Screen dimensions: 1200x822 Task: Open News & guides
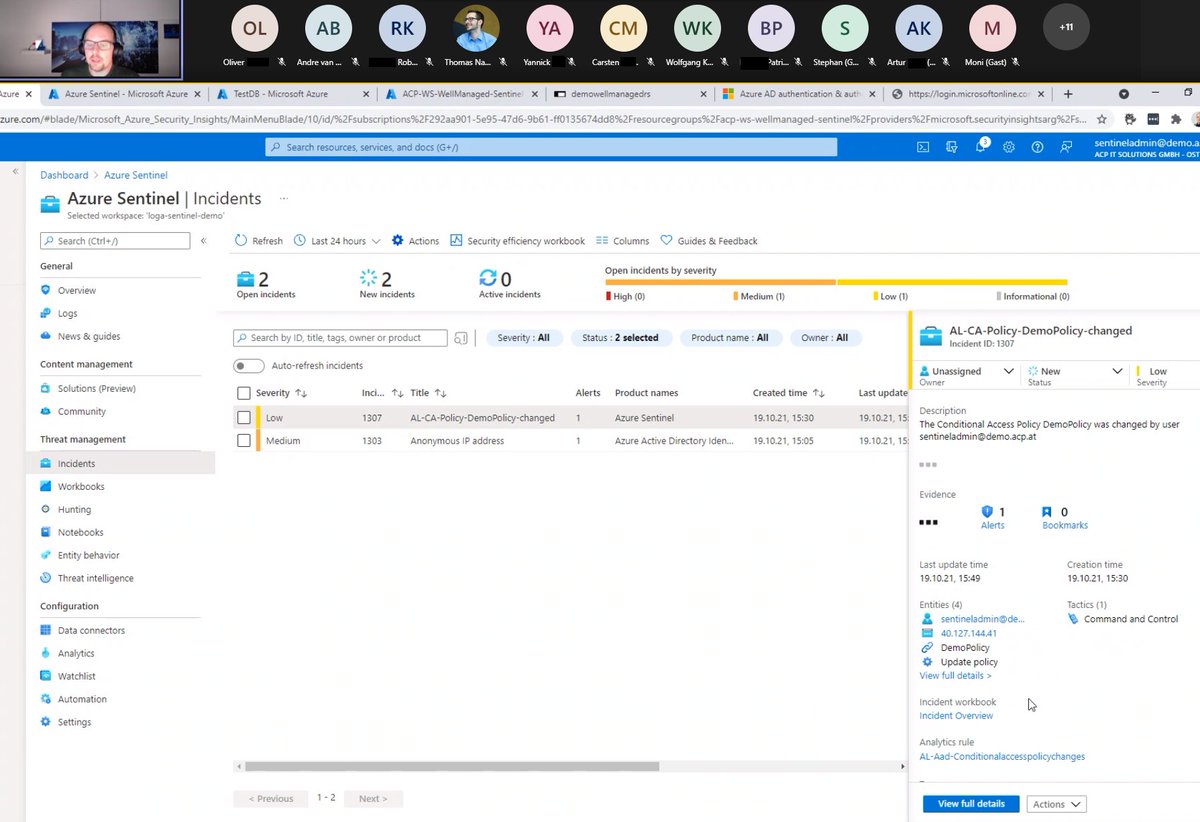click(88, 336)
